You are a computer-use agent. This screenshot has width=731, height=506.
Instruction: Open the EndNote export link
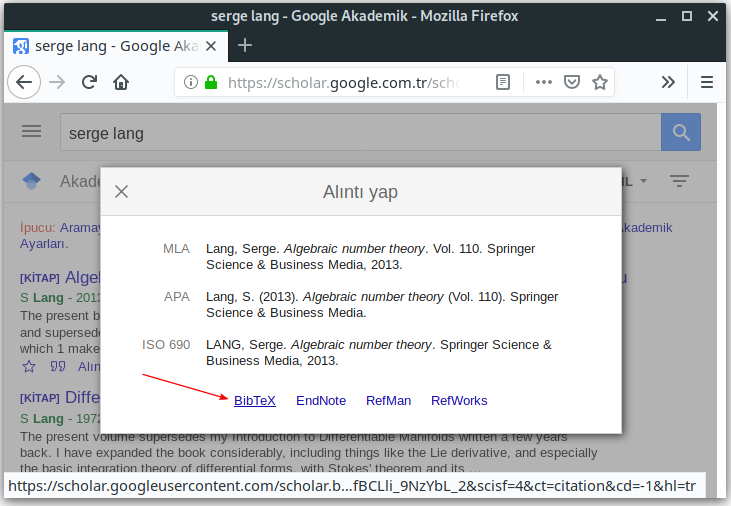[321, 401]
